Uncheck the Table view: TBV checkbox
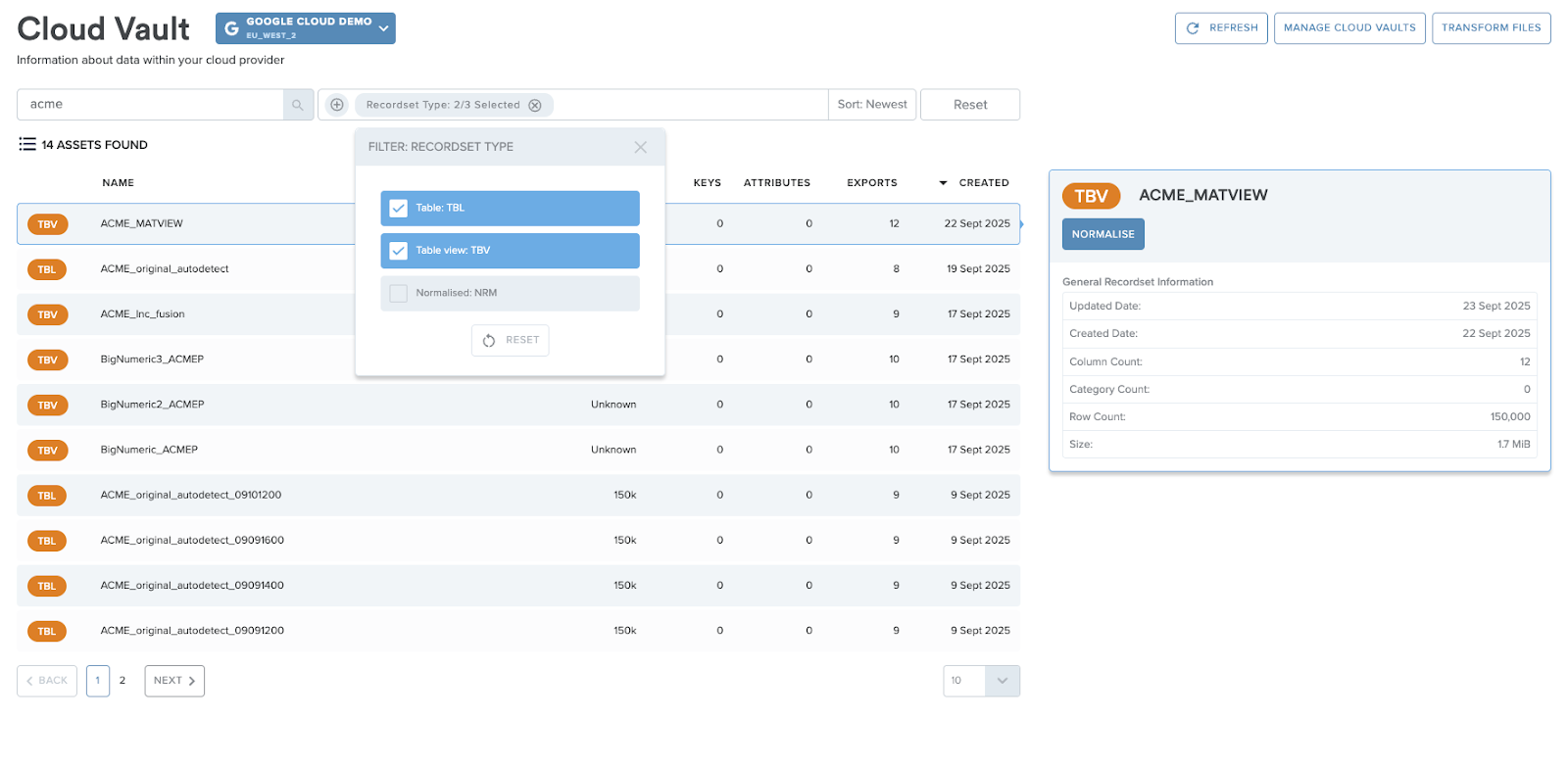Image resolution: width=1568 pixels, height=767 pixels. tap(399, 251)
